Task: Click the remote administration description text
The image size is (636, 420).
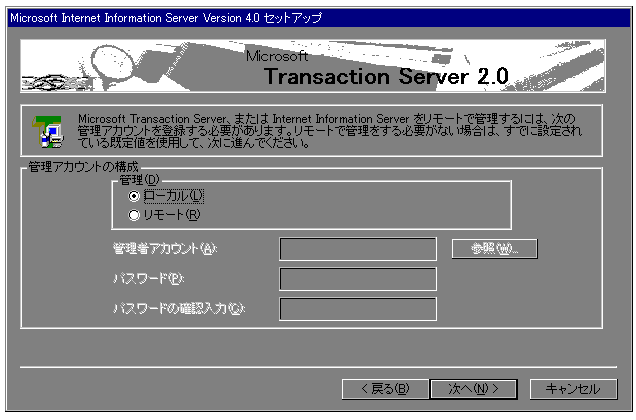Action: click(329, 131)
